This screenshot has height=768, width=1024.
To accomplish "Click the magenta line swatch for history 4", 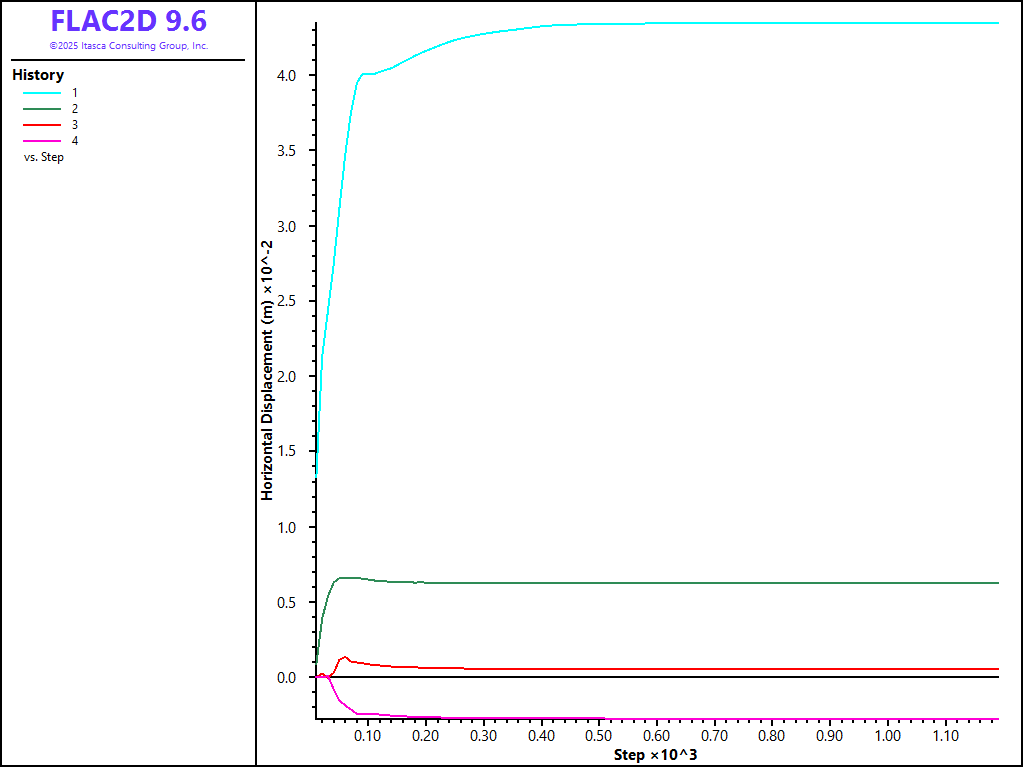I will [x=43, y=141].
